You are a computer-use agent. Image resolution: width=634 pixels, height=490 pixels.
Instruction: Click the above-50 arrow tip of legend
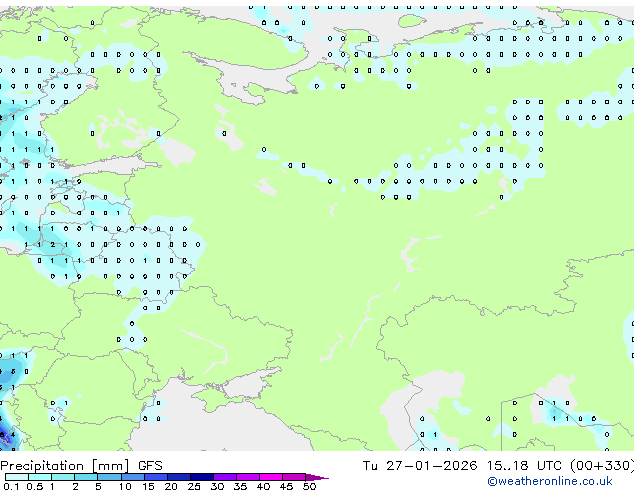tap(317, 477)
